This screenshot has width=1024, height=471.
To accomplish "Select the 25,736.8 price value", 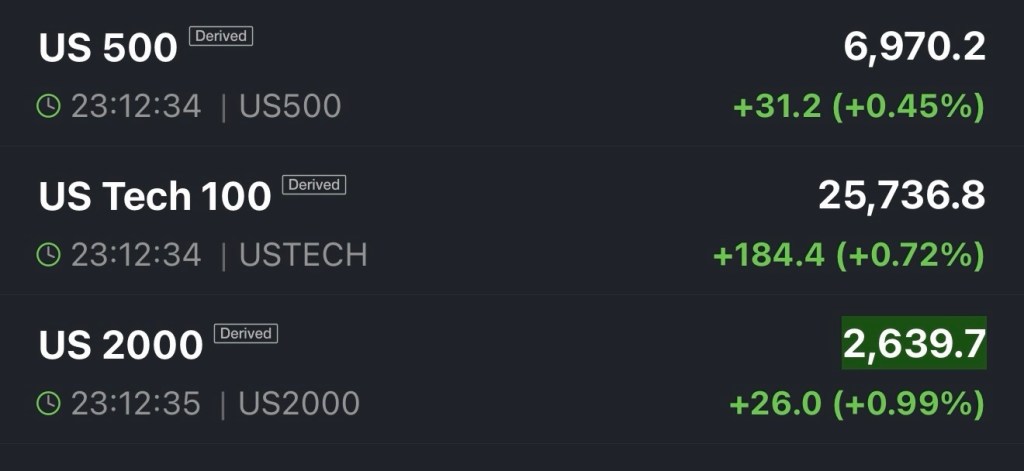I will point(901,196).
